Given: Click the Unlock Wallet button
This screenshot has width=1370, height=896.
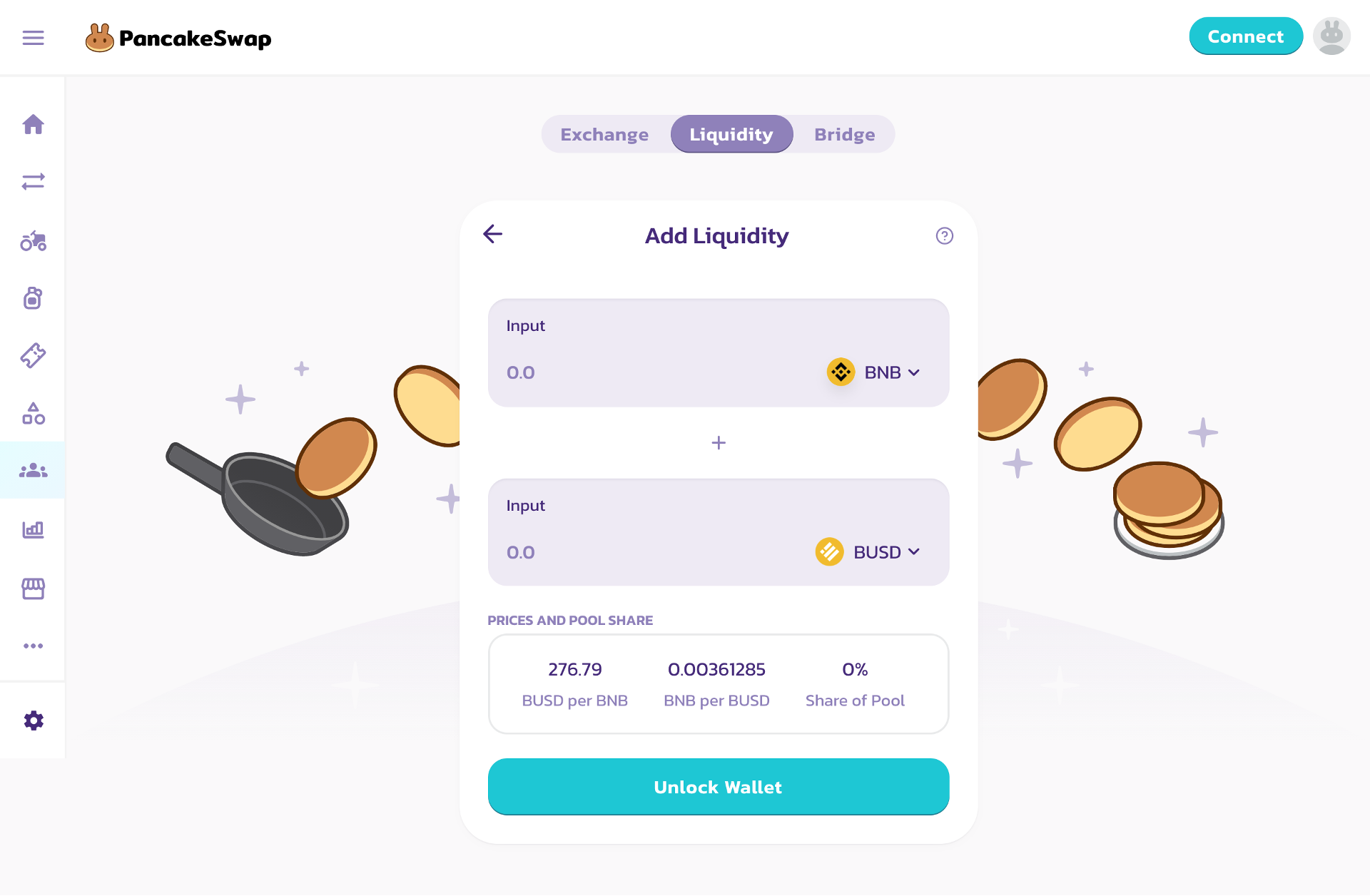Looking at the screenshot, I should coord(718,787).
